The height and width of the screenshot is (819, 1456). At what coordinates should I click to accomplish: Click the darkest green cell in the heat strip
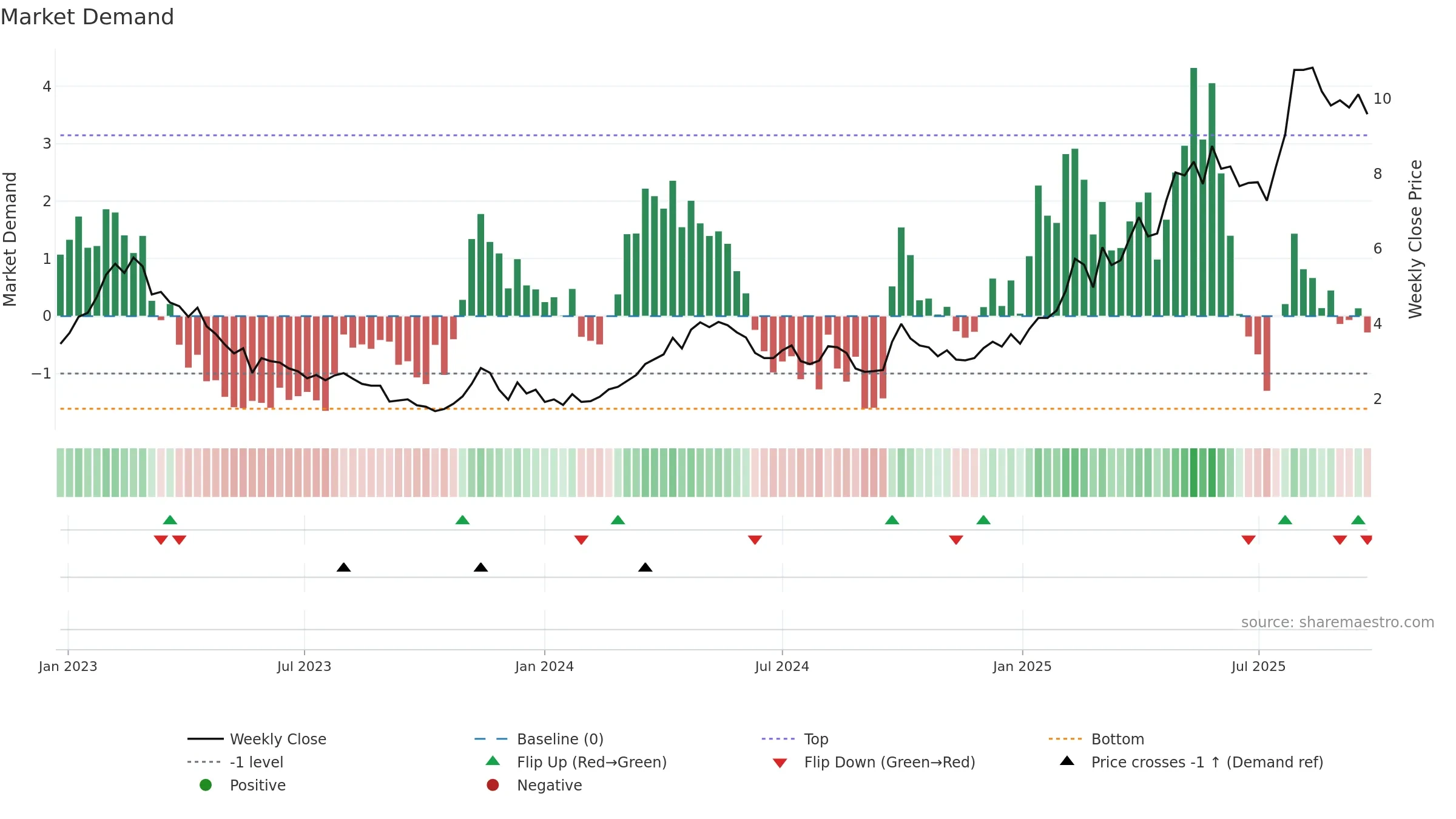coord(1193,473)
